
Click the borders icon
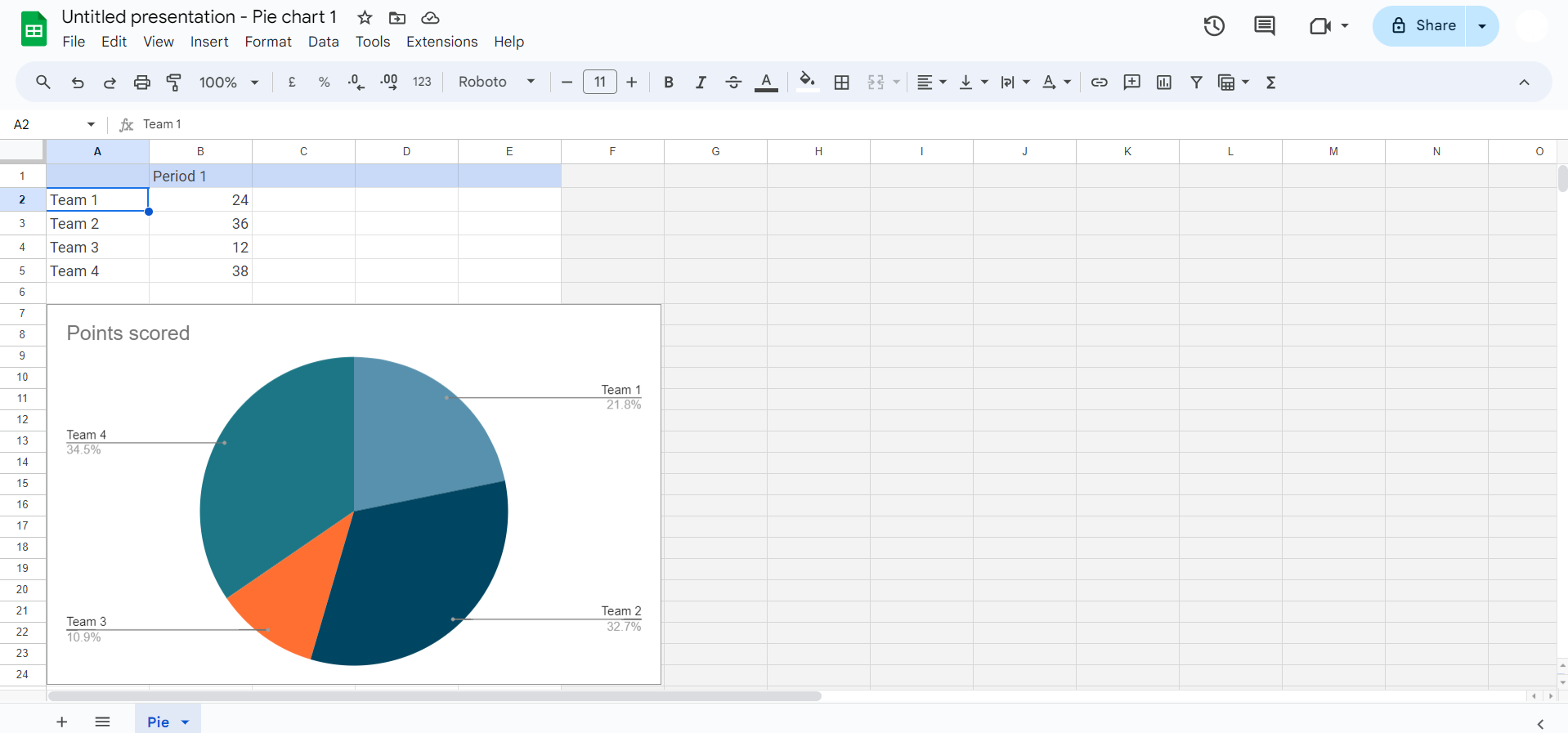(x=841, y=82)
